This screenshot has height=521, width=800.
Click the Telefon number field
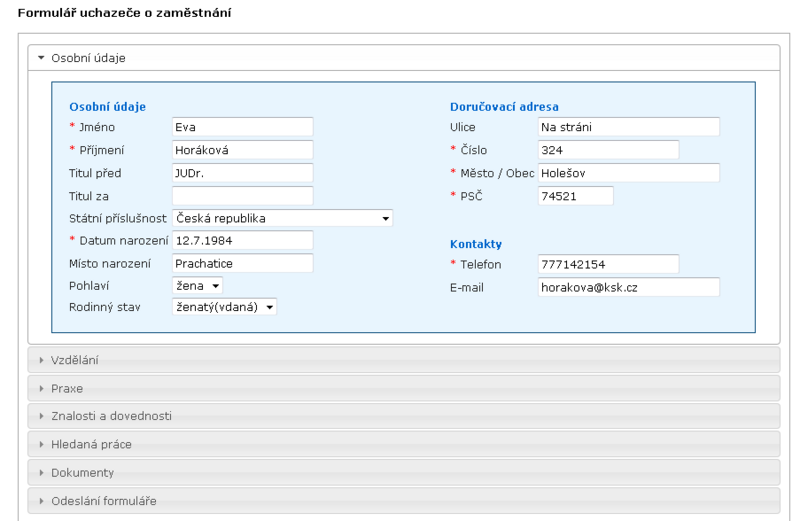[x=608, y=264]
